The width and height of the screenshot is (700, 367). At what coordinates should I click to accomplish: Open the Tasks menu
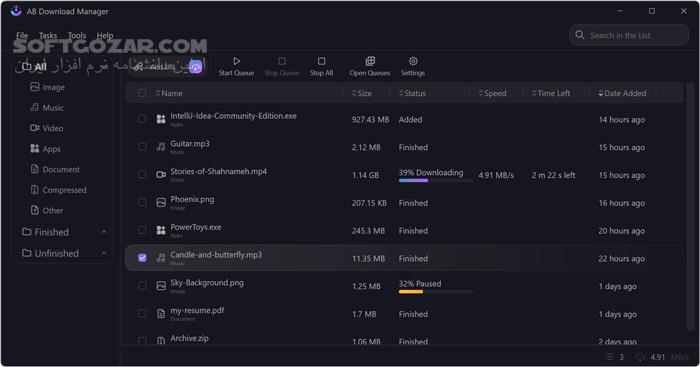click(48, 35)
